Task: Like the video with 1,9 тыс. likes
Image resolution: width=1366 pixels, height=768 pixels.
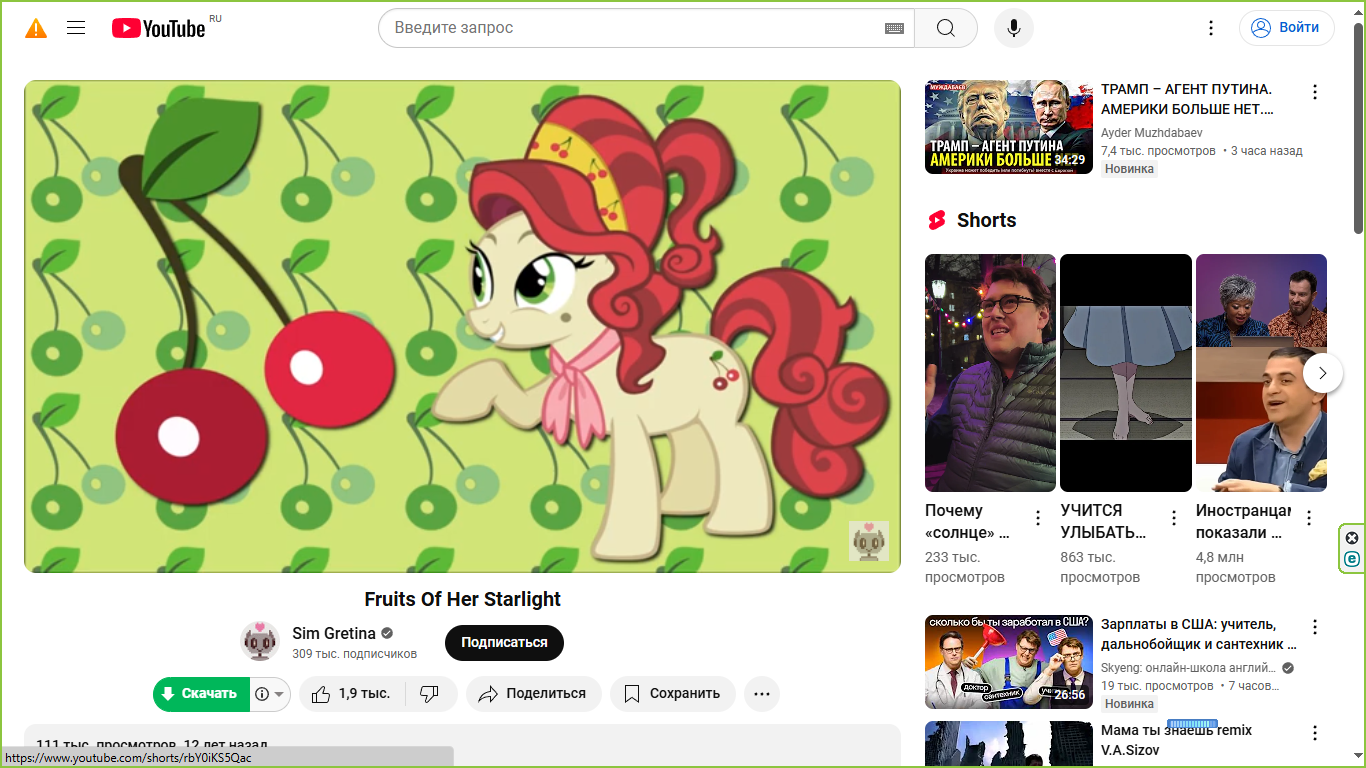Action: coord(351,694)
